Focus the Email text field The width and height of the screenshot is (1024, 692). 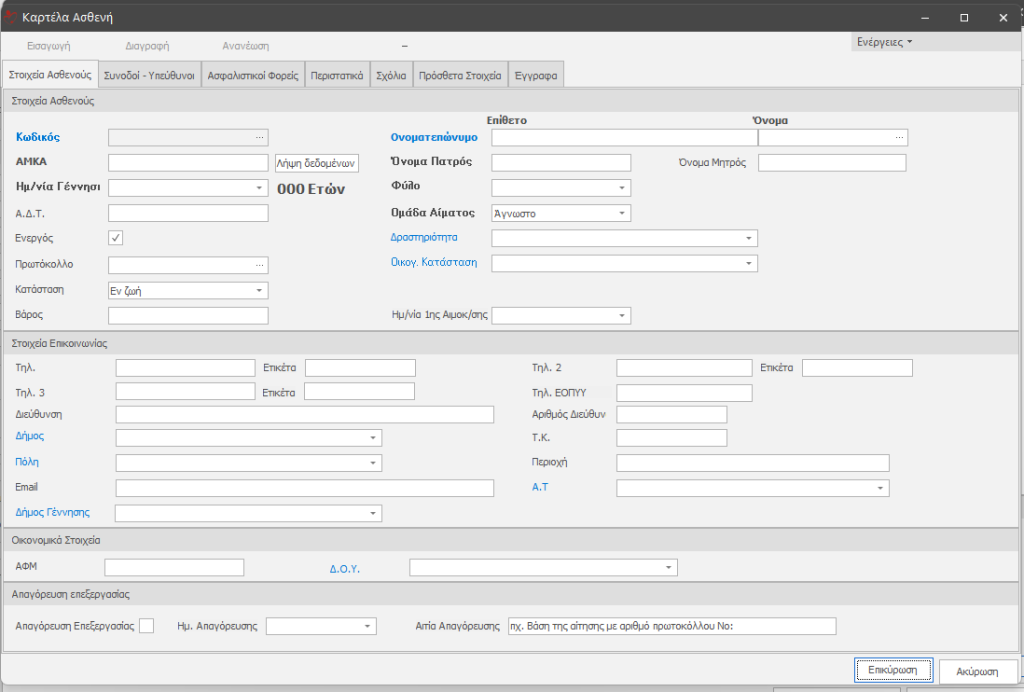click(305, 488)
